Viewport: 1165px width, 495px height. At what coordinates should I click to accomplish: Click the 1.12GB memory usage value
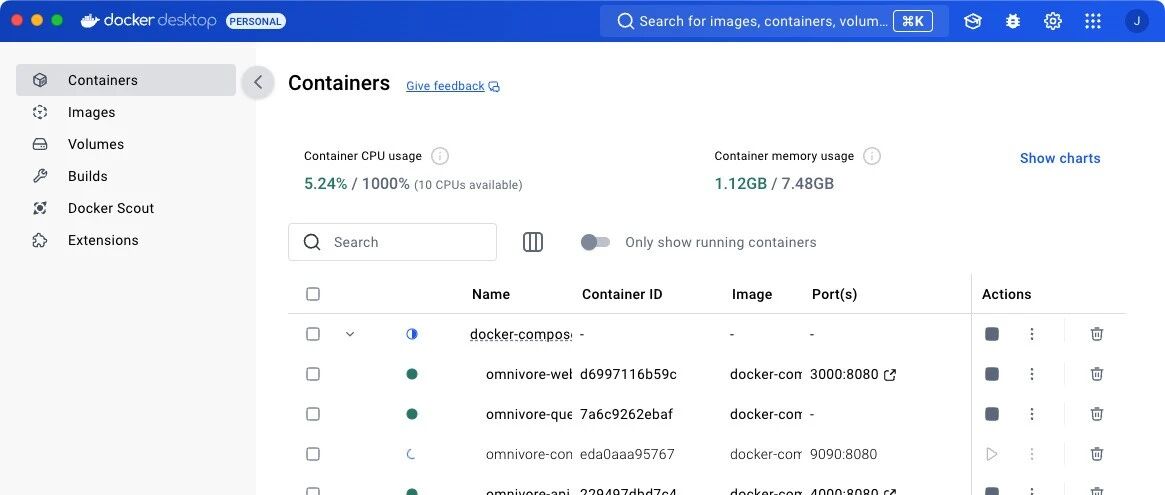click(x=740, y=184)
